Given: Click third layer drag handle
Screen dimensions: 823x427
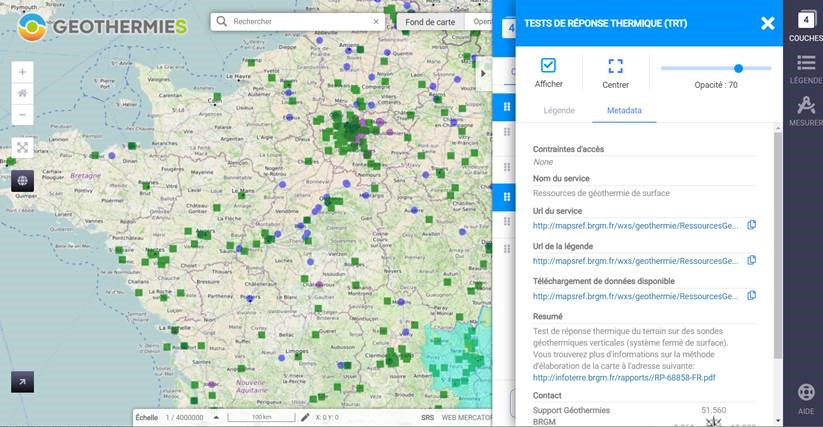Looking at the screenshot, I should 507,167.
